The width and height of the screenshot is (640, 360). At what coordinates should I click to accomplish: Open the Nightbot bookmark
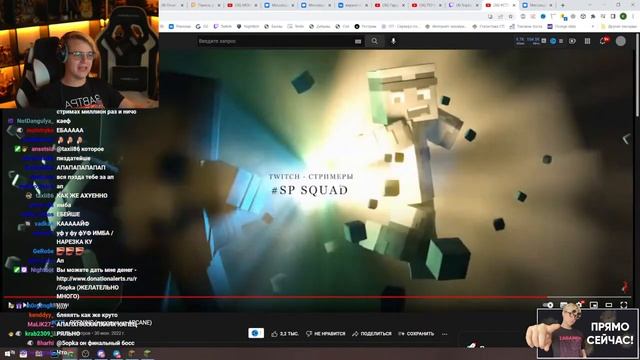pyautogui.click(x=248, y=26)
